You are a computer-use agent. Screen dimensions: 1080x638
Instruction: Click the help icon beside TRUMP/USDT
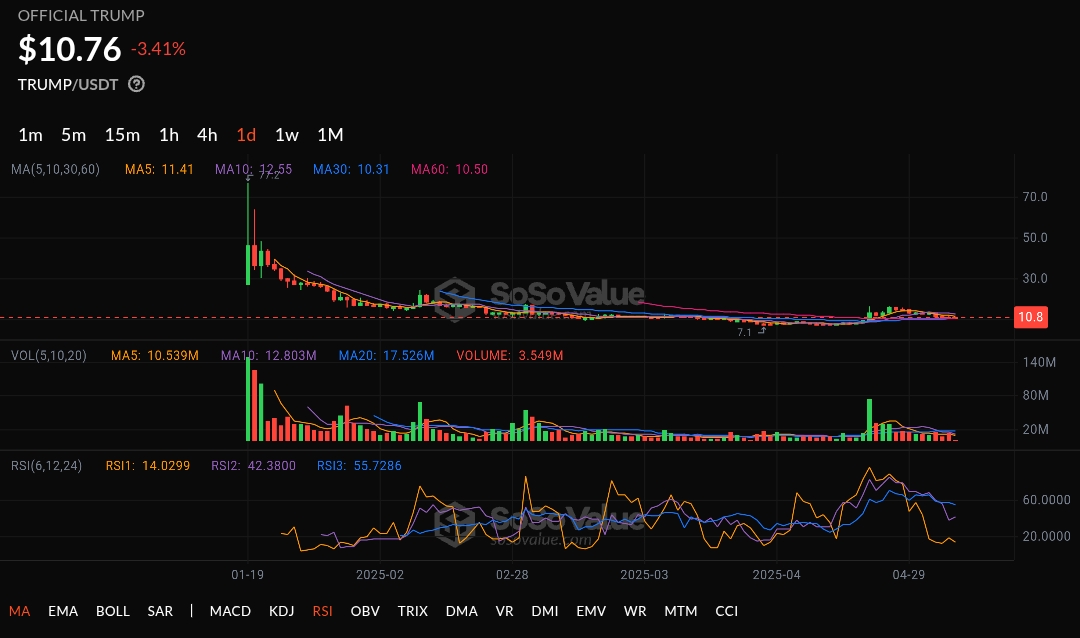136,84
